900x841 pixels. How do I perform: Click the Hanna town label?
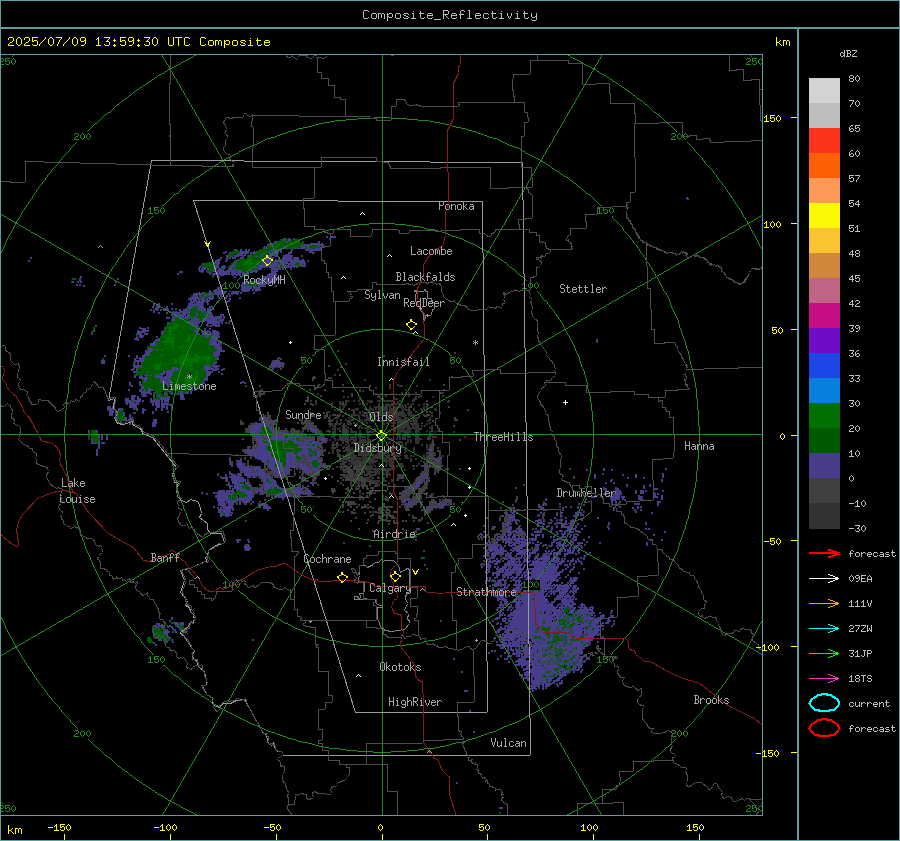coord(699,446)
